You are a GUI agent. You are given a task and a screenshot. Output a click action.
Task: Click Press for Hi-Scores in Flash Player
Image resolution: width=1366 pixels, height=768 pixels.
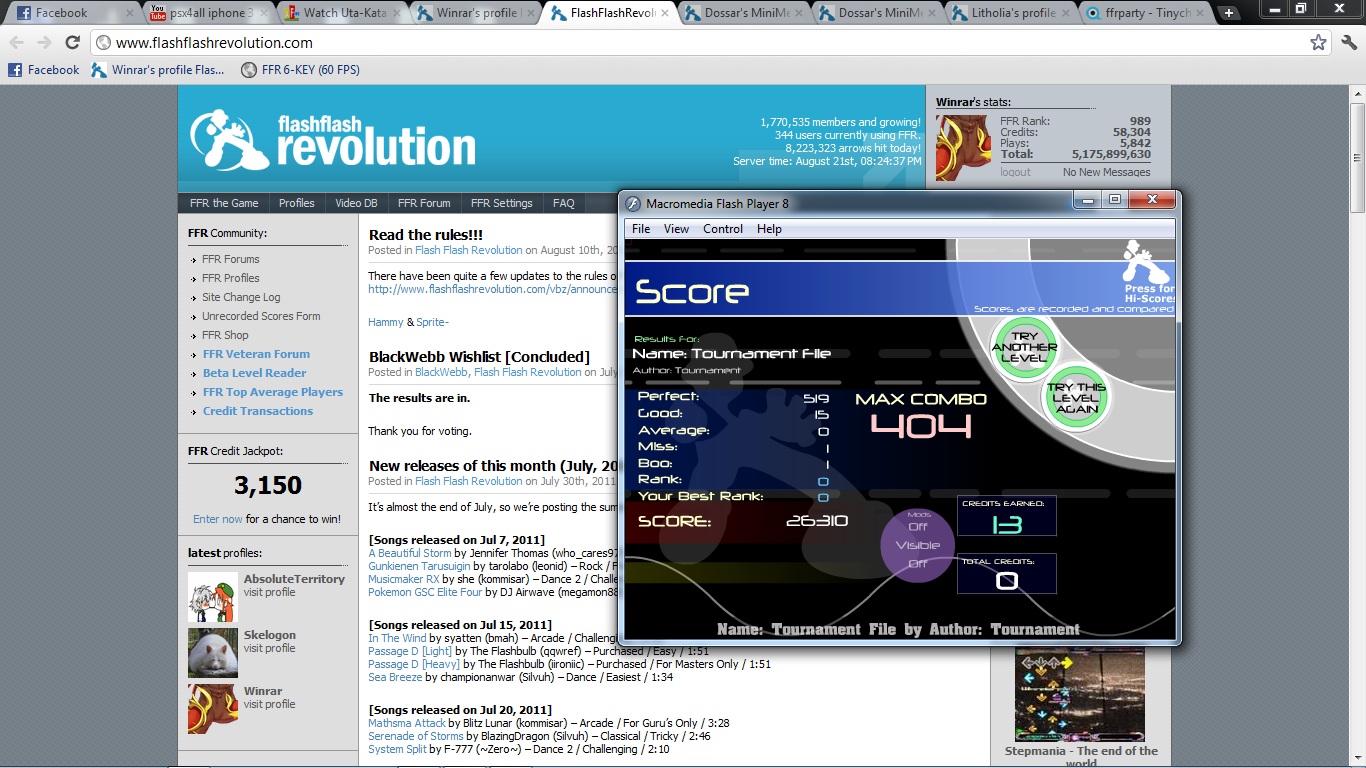click(x=1147, y=271)
